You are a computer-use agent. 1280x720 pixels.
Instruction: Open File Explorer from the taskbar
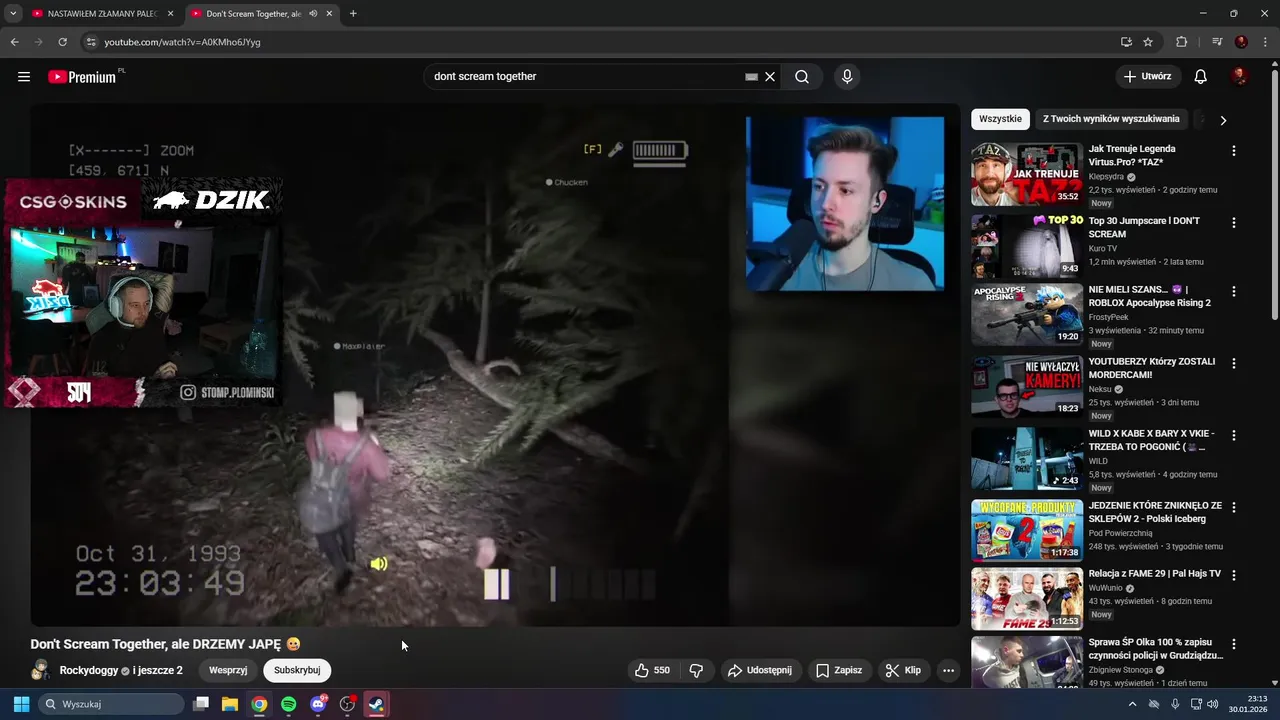coord(229,704)
